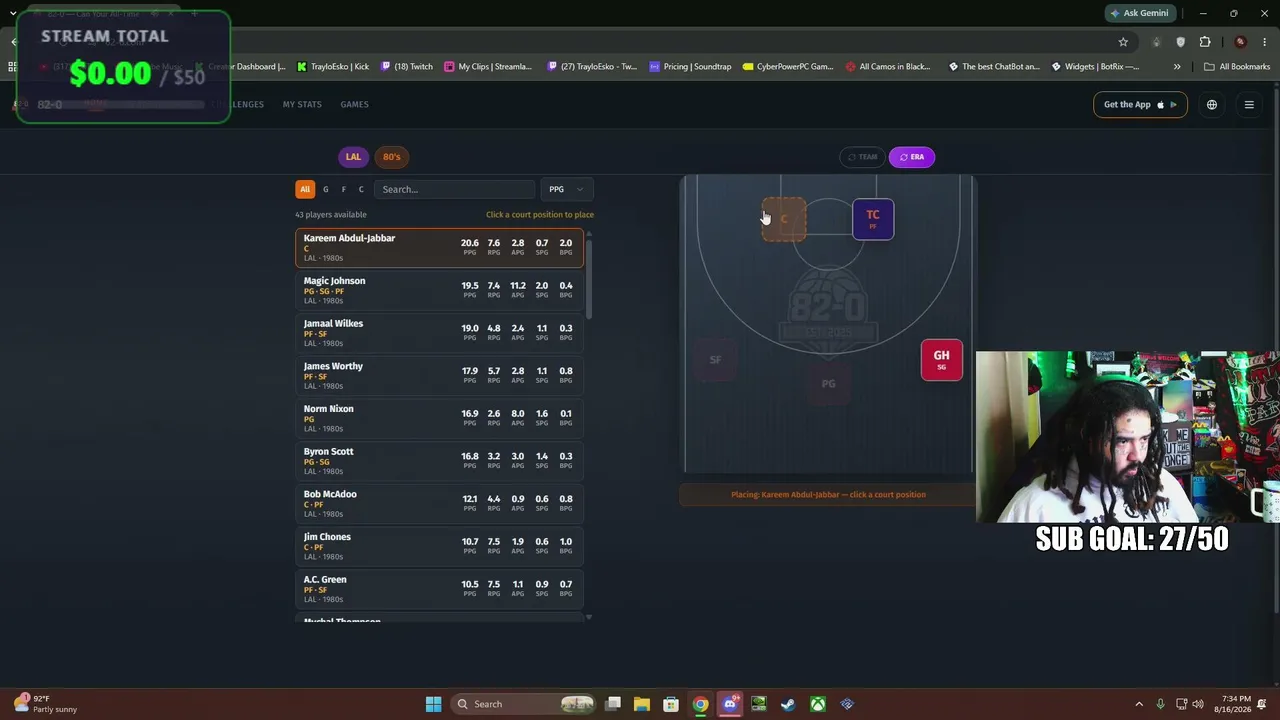Viewport: 1280px width, 720px height.
Task: Select Jamaal Wilkes in the player list
Action: point(439,333)
